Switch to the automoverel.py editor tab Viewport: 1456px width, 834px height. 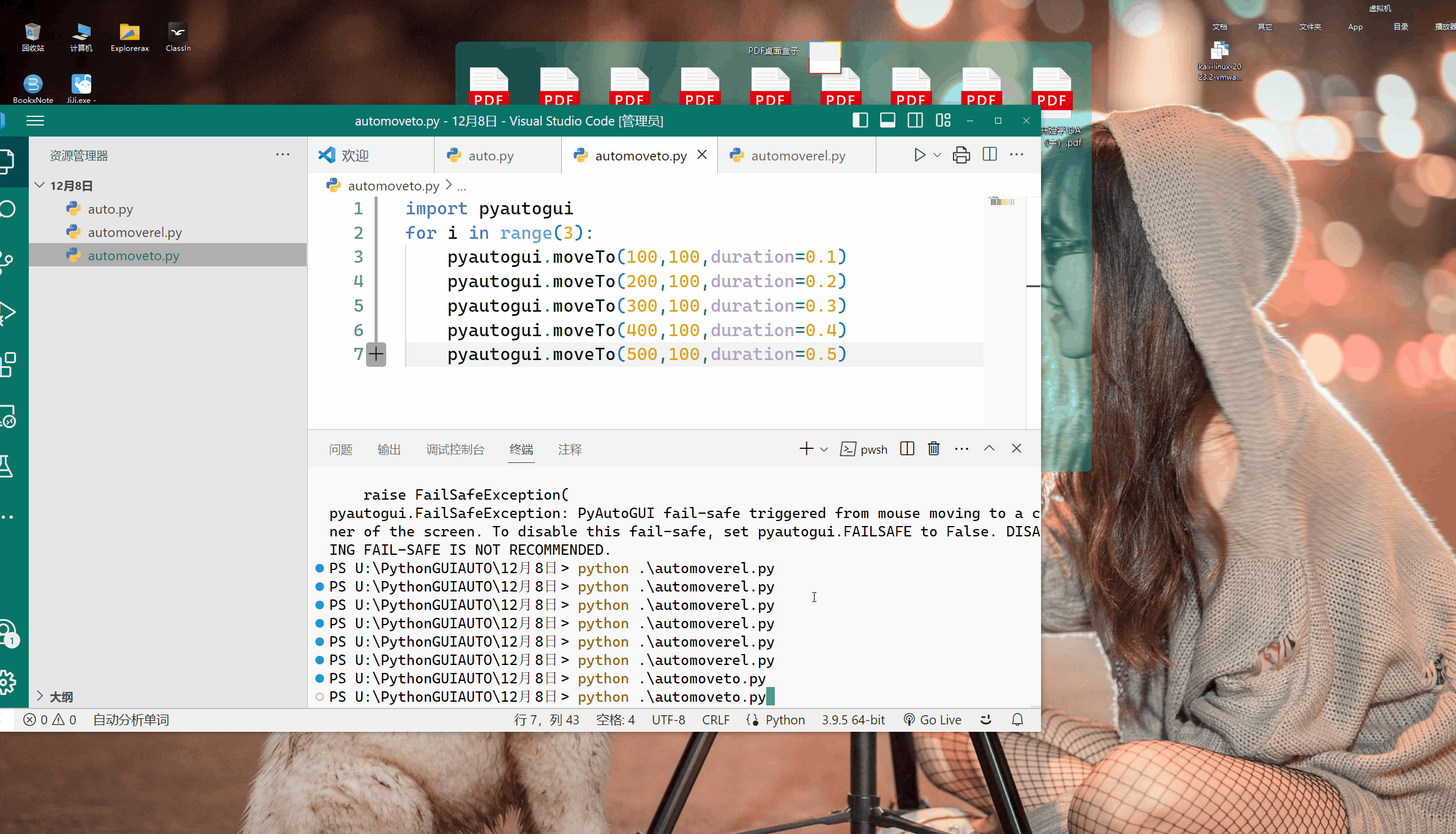click(797, 156)
